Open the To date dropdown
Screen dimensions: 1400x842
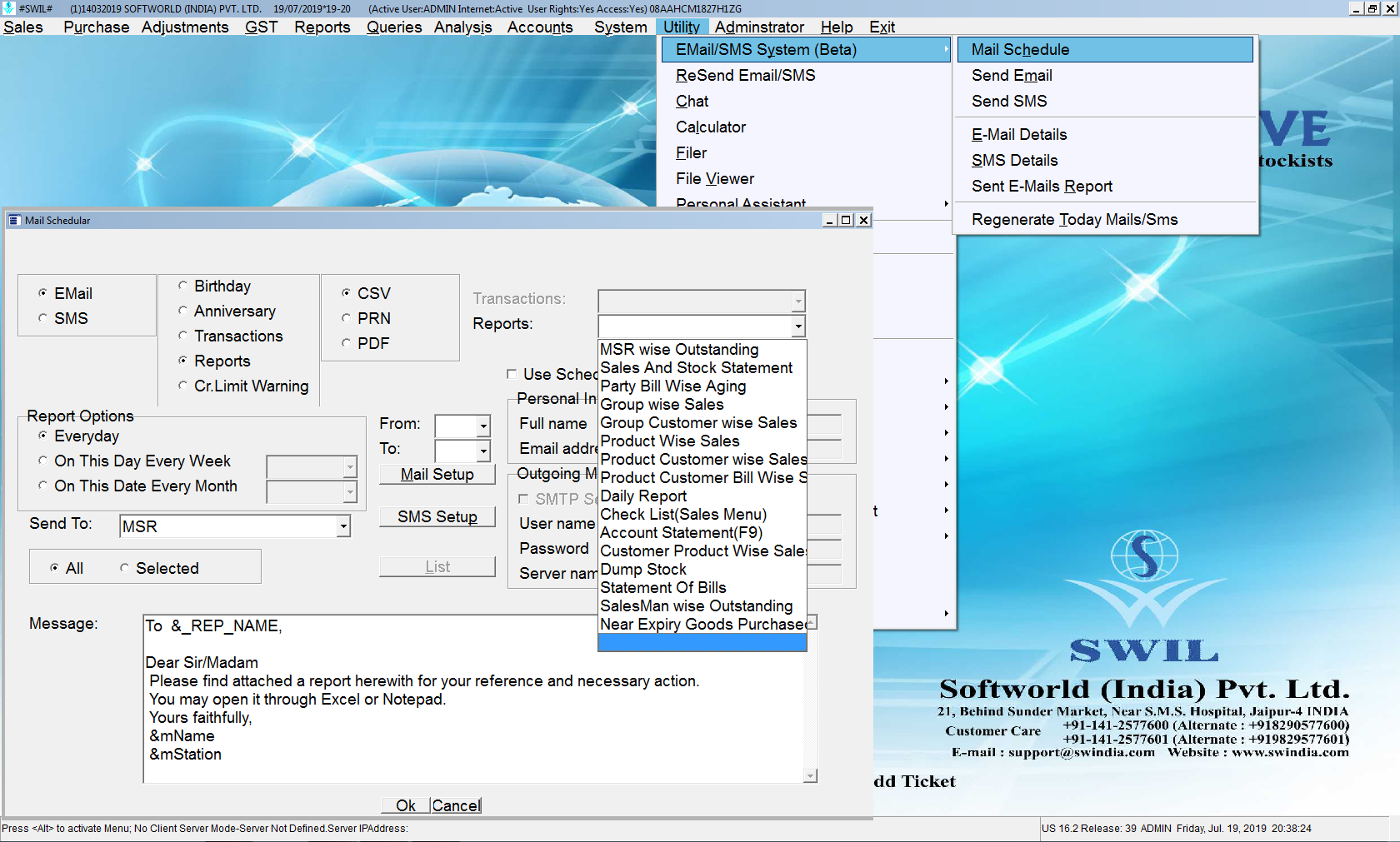(x=483, y=451)
